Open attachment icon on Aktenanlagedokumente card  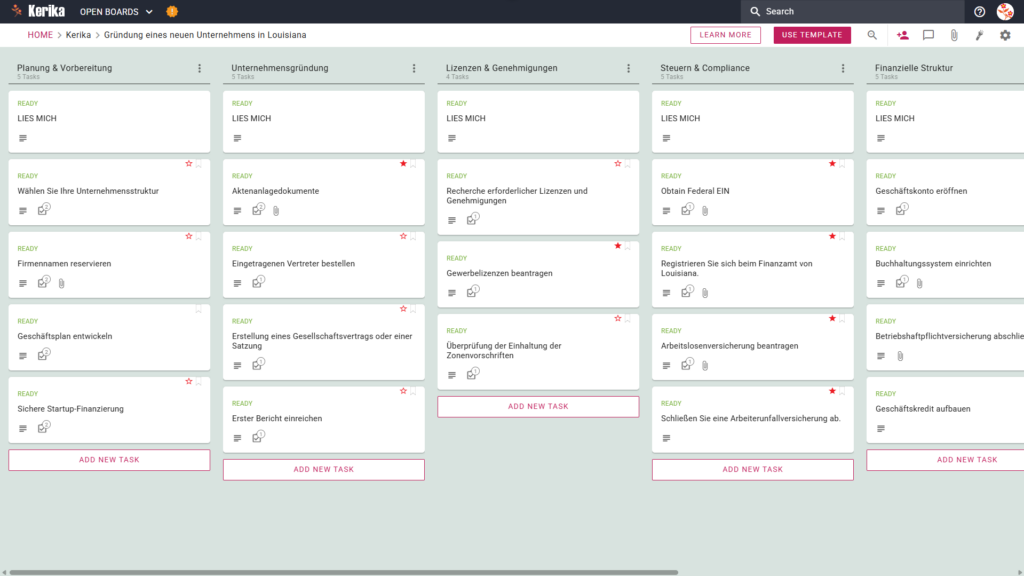[x=276, y=211]
